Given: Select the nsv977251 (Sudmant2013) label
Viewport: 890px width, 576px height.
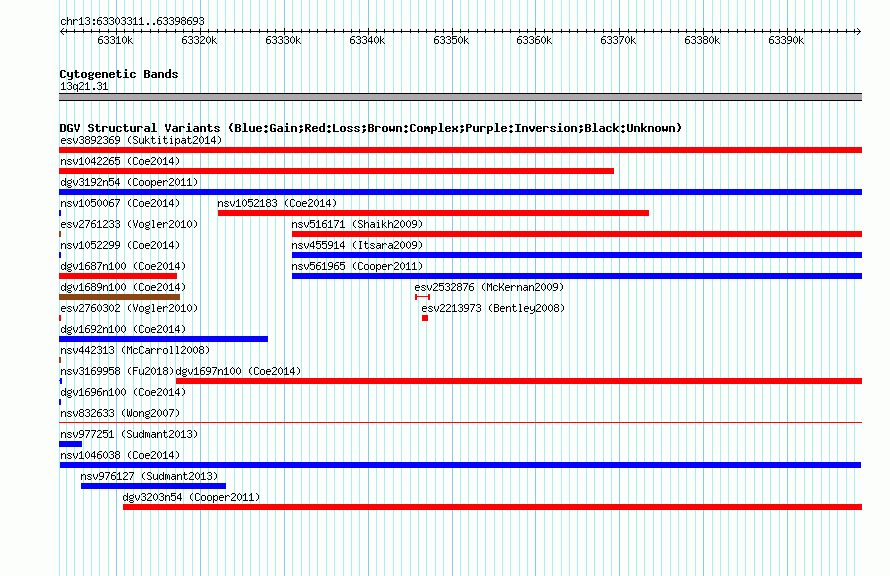Looking at the screenshot, I should point(129,434).
